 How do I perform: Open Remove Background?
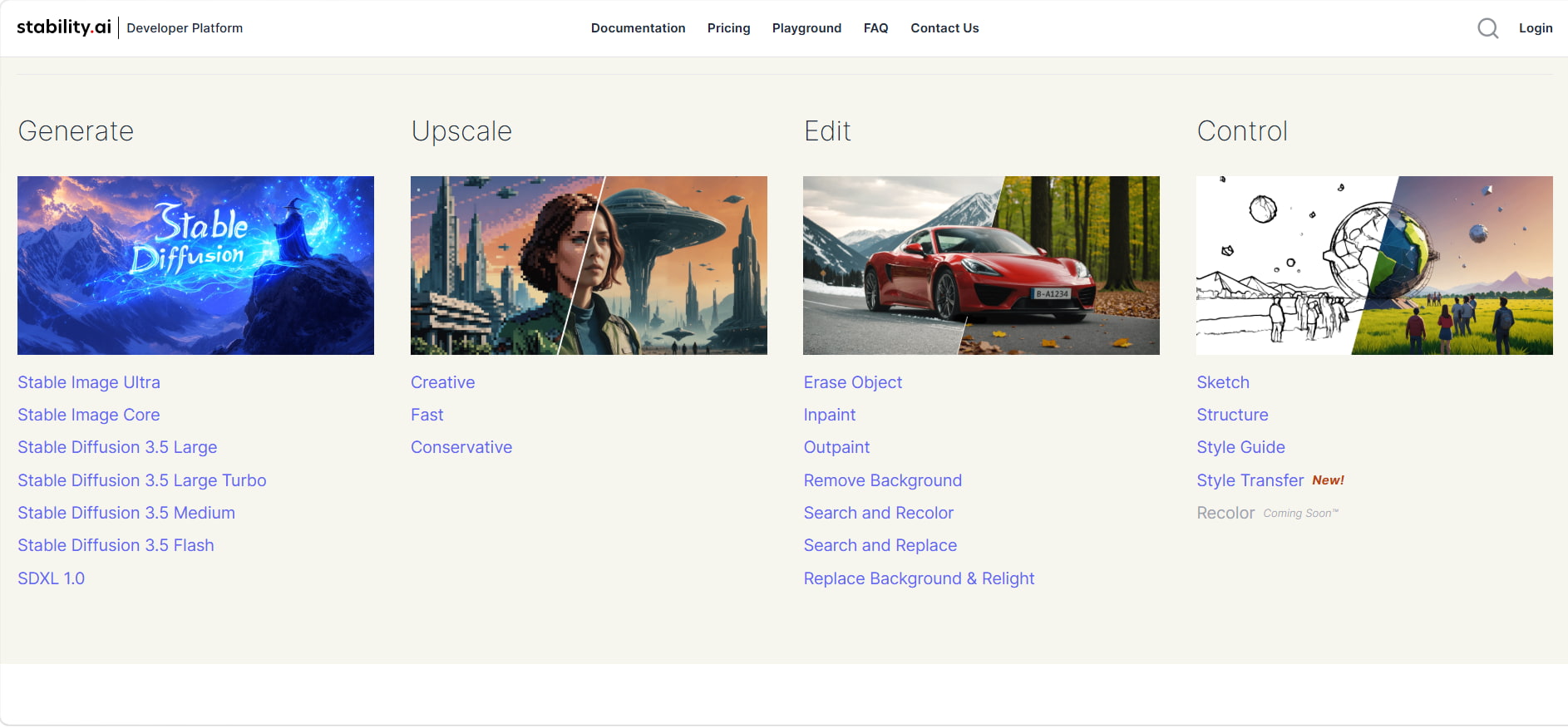point(883,480)
